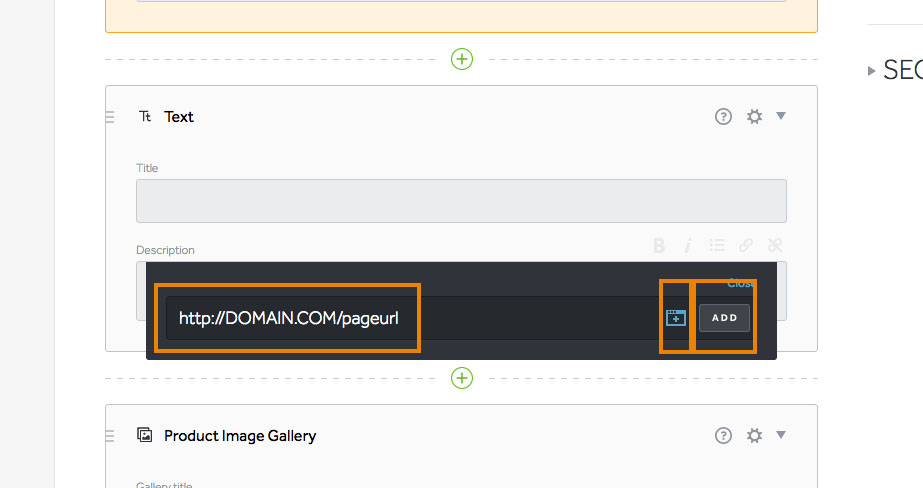Click the insert link icon
This screenshot has height=488, width=923.
[746, 245]
